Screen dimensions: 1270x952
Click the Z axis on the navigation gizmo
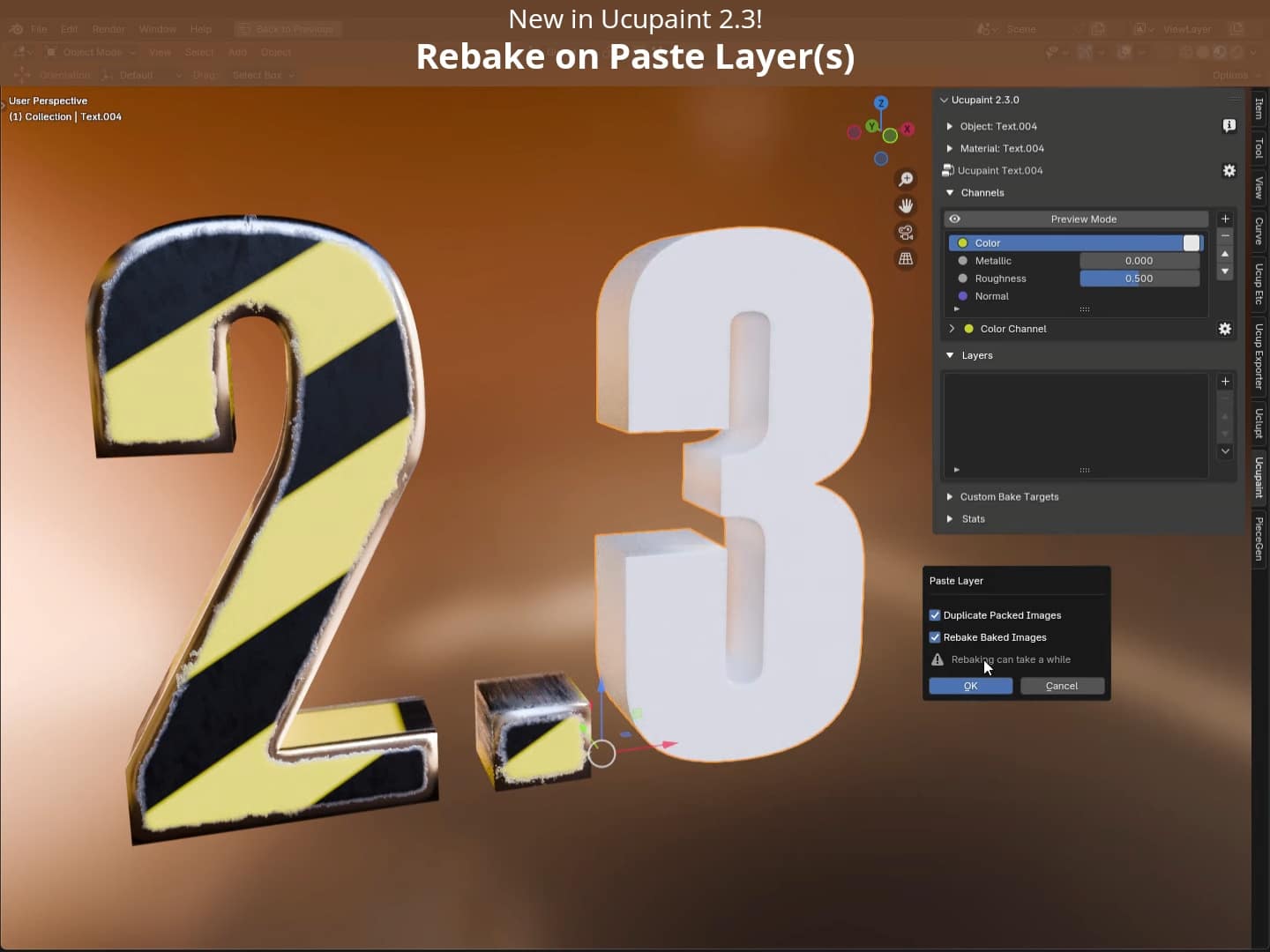(x=881, y=102)
